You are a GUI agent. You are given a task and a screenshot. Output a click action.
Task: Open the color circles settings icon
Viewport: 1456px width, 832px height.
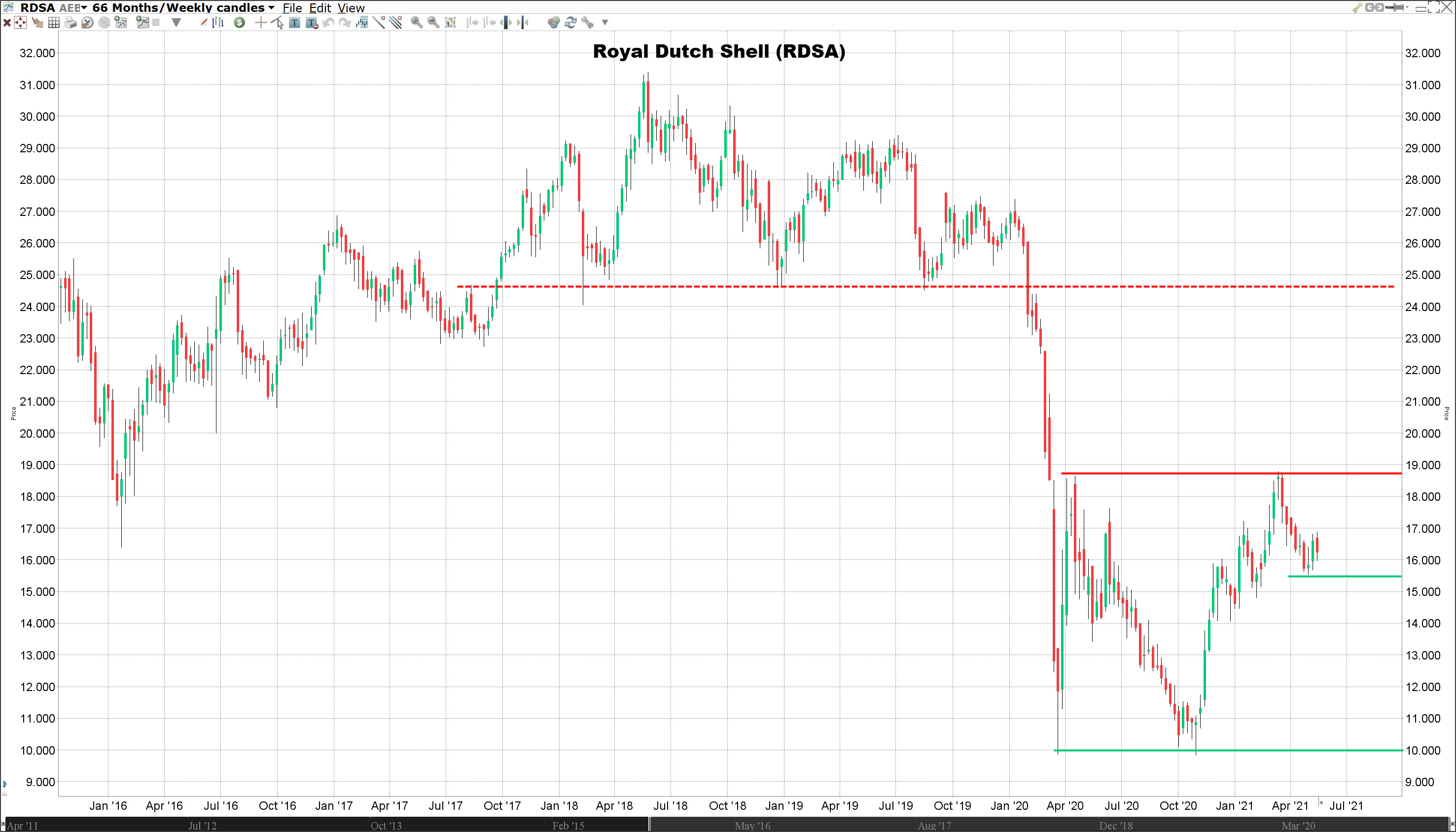(x=554, y=23)
